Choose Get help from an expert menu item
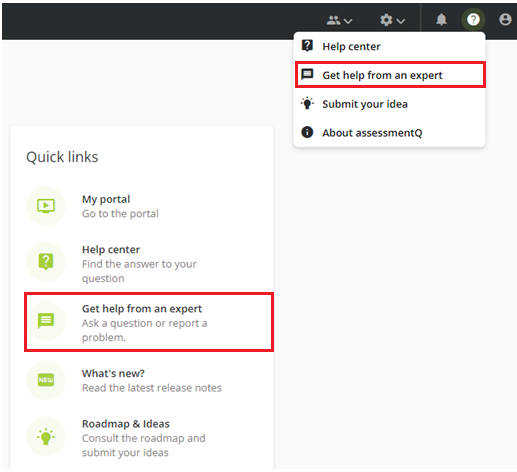 click(390, 75)
